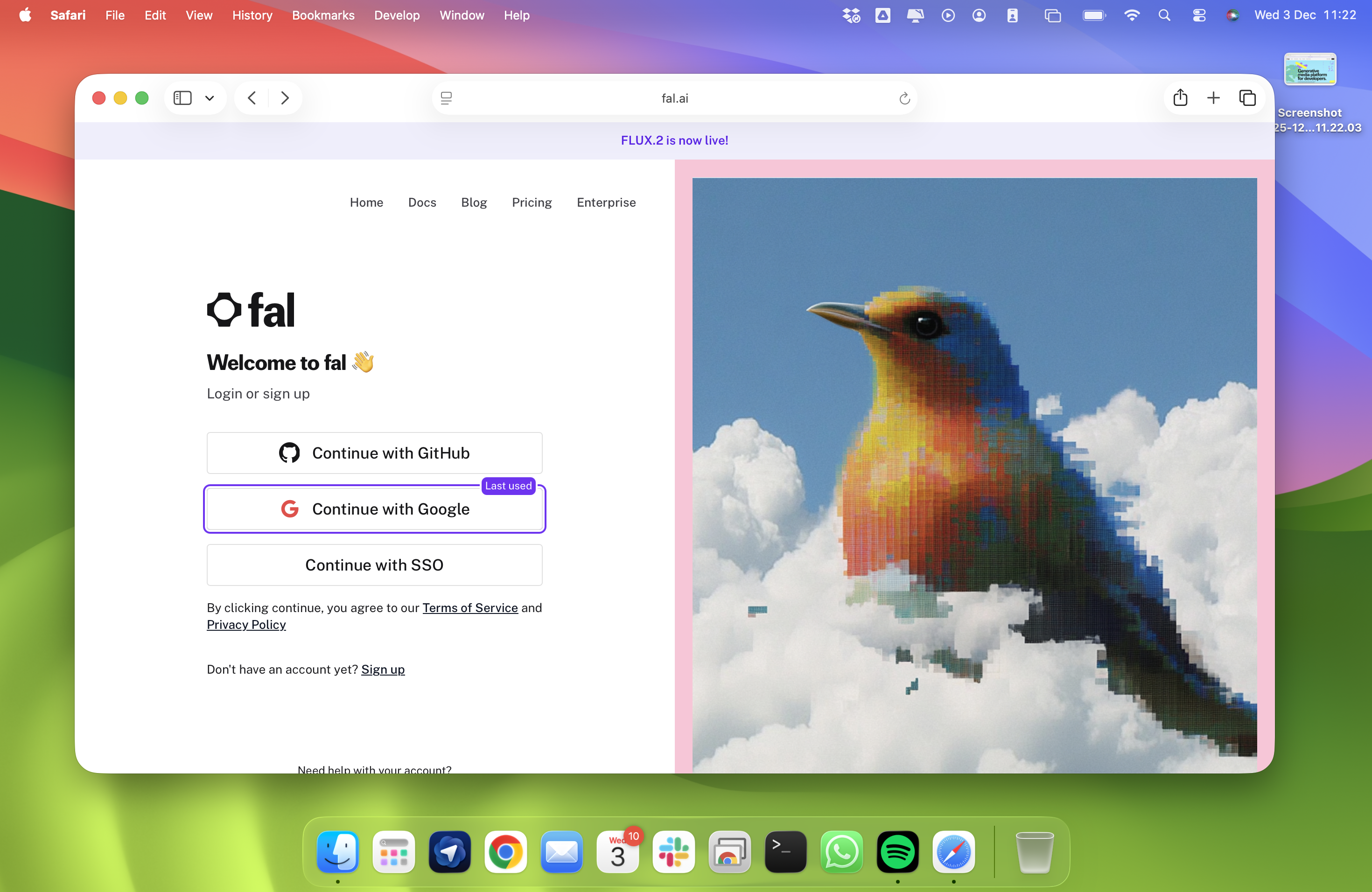Image resolution: width=1372 pixels, height=892 pixels.
Task: Open the Dropbox menu bar icon
Action: click(851, 15)
